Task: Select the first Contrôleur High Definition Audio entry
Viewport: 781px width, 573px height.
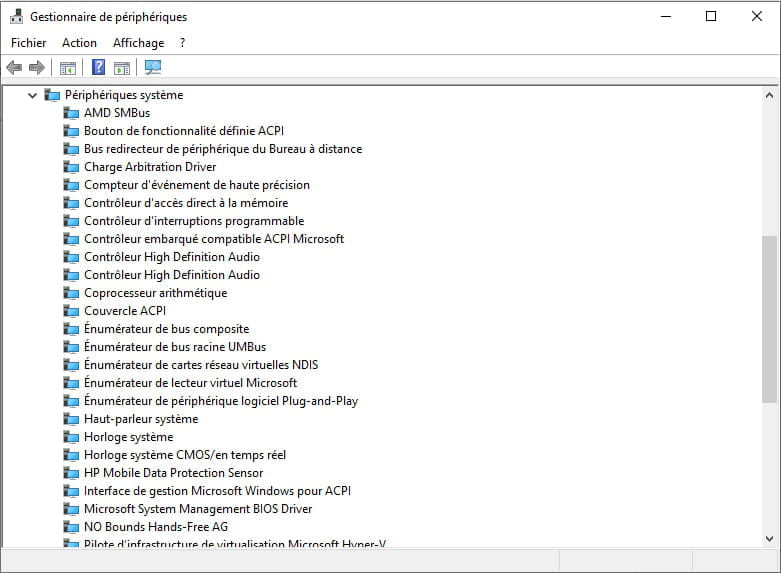Action: pos(172,257)
